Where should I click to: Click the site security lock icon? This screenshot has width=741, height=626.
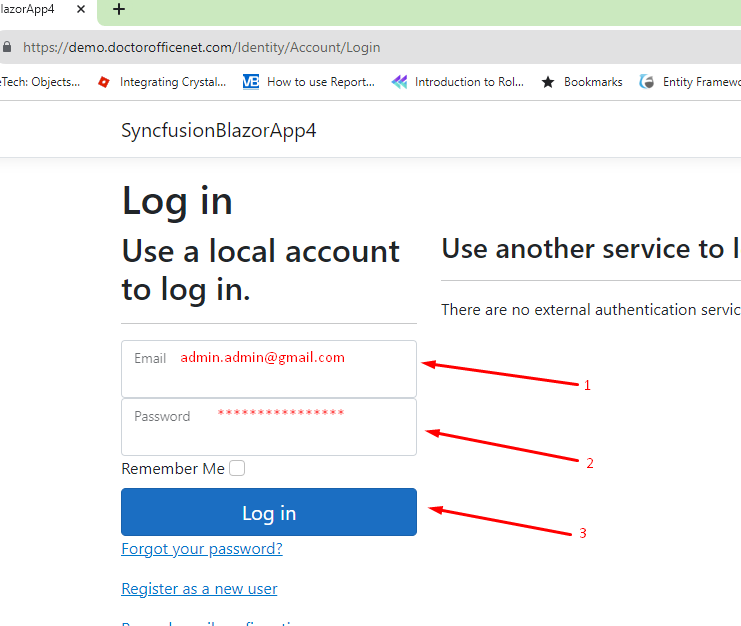pos(7,47)
